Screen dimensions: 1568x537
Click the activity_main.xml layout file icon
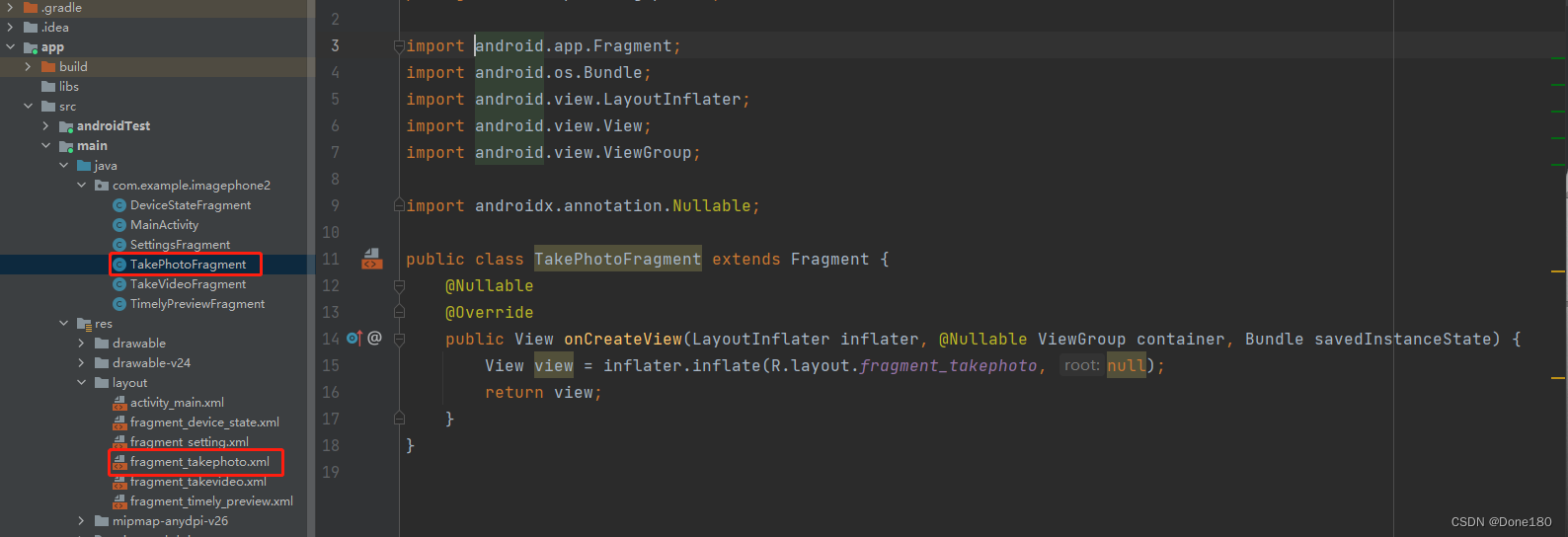tap(119, 403)
